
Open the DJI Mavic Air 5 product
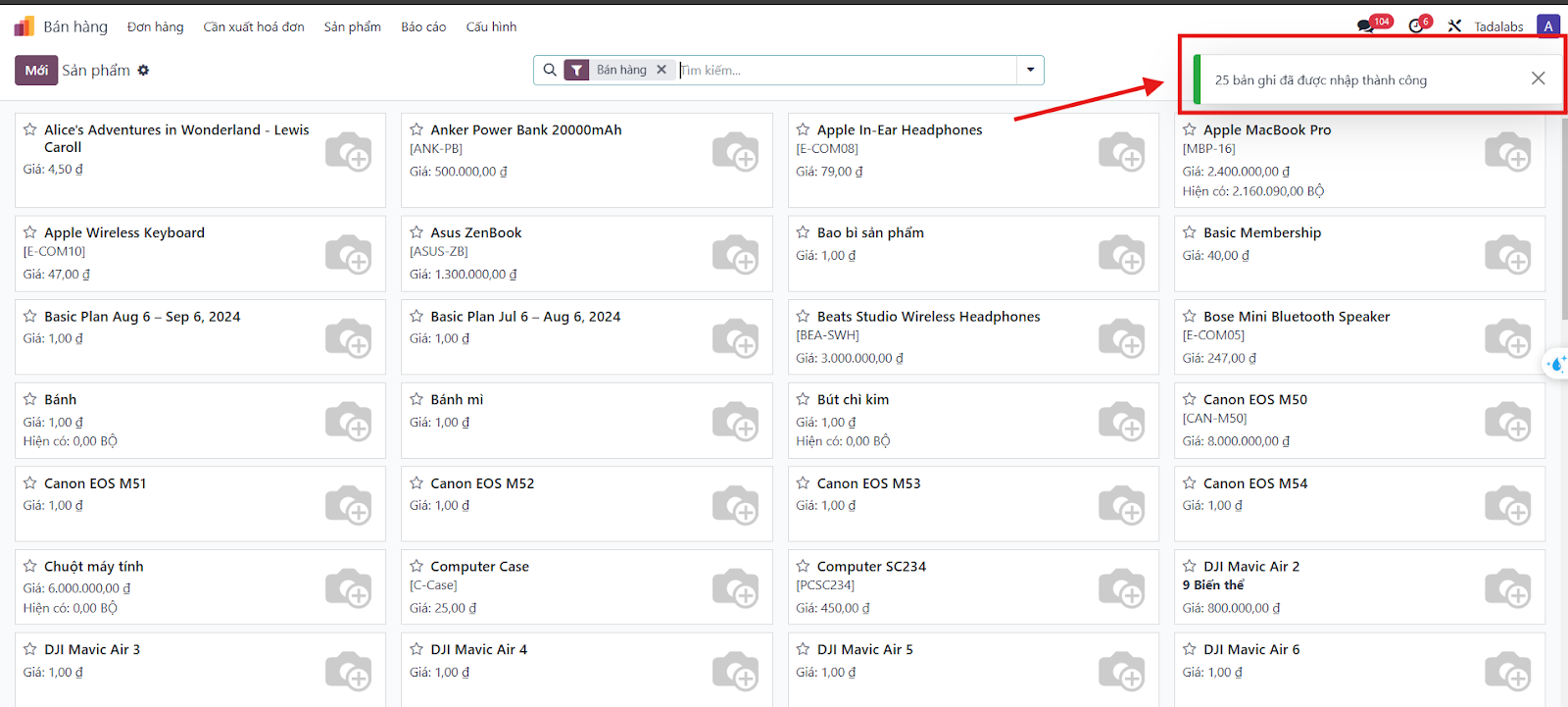[973, 670]
